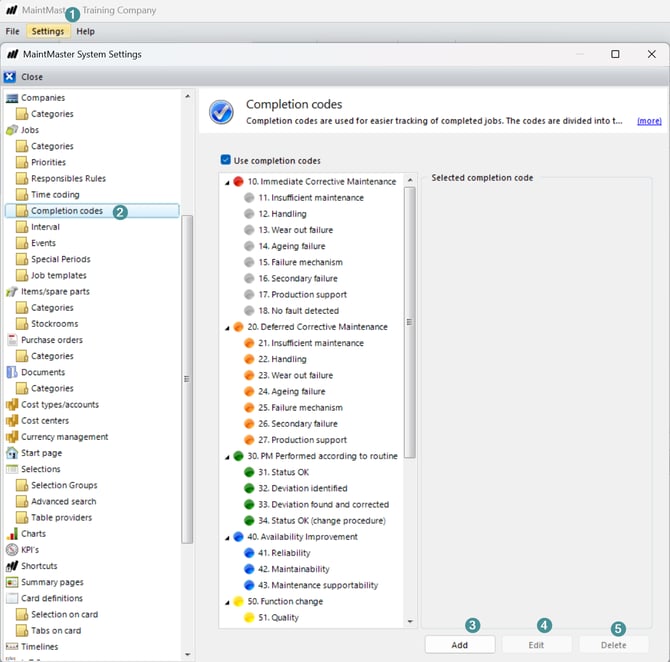The height and width of the screenshot is (662, 670).
Task: Select 13. Wear out failure code
Action: [296, 230]
